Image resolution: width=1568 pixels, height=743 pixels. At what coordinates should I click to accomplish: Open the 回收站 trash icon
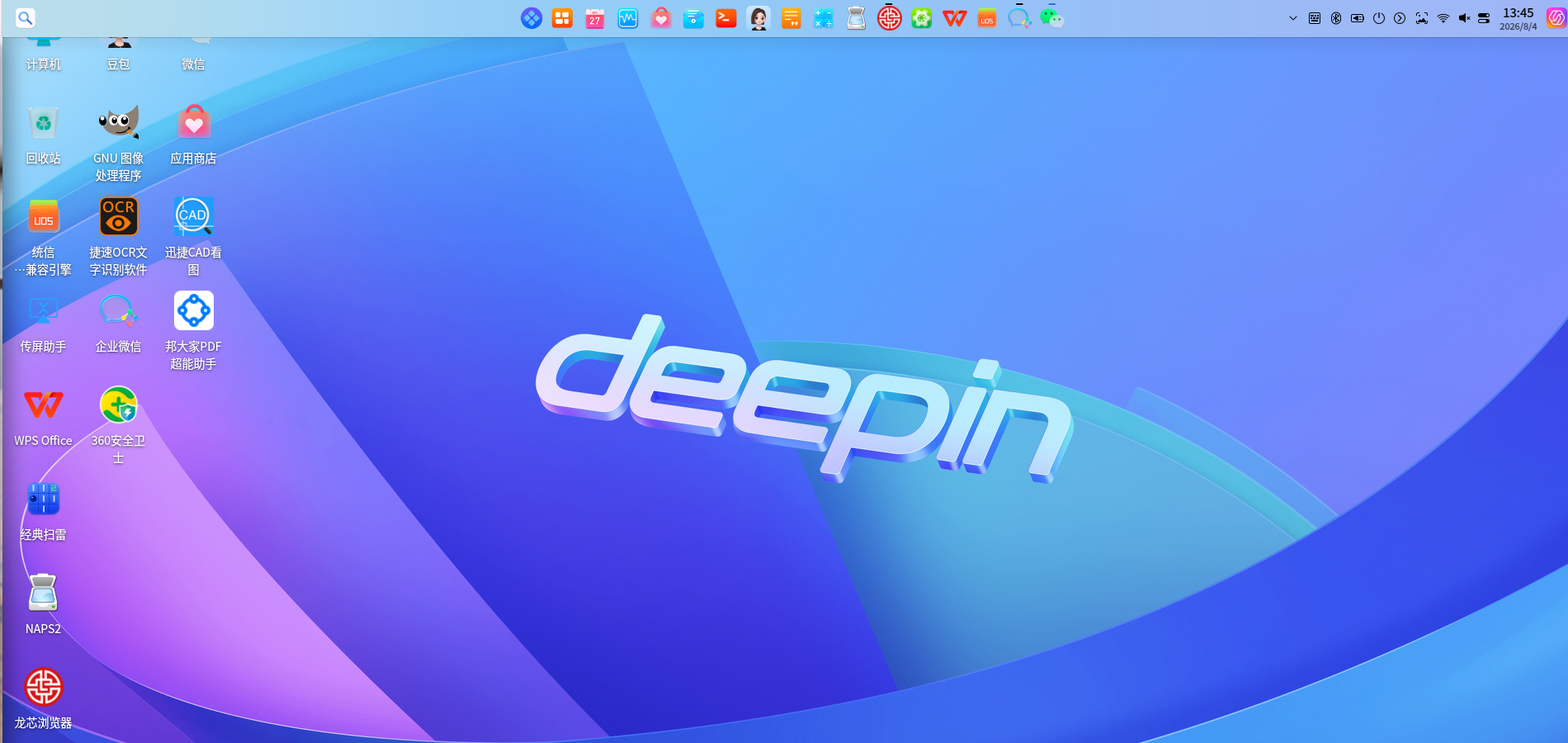point(43,135)
